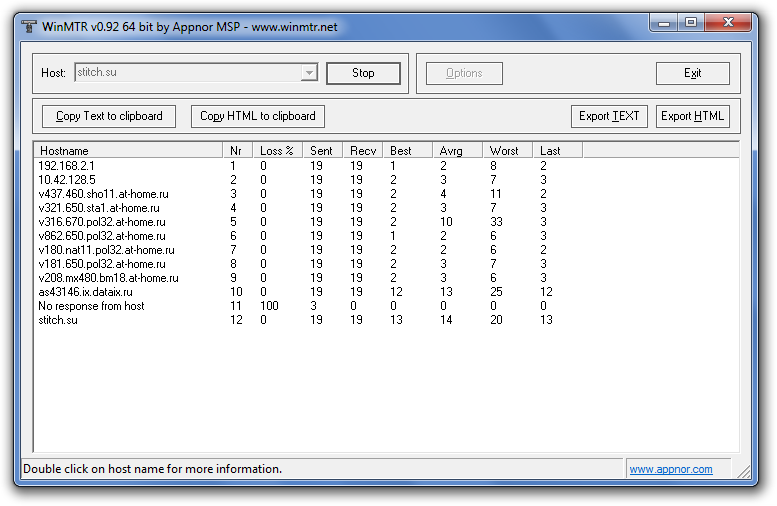This screenshot has height=506, width=777.
Task: Click the Exit button
Action: [x=692, y=73]
